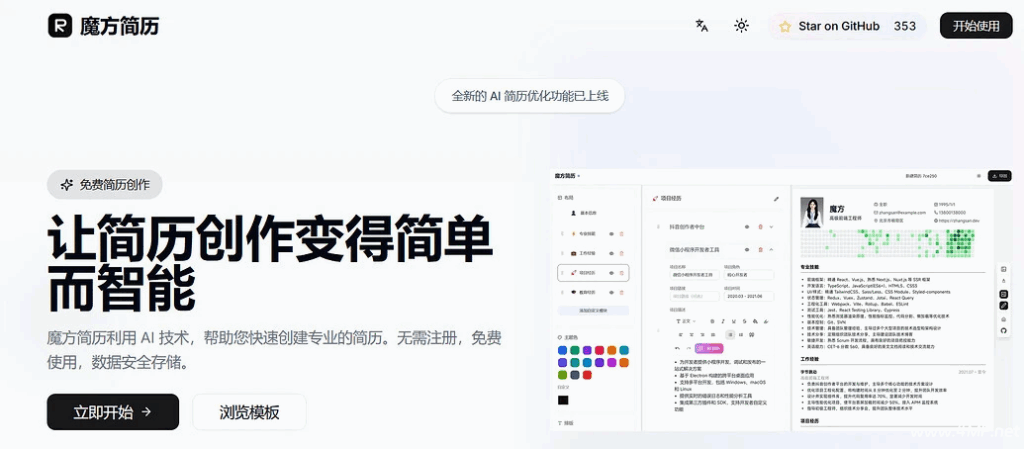
Task: Toggle visibility eye for 项目经历 section
Action: pyautogui.click(x=611, y=272)
